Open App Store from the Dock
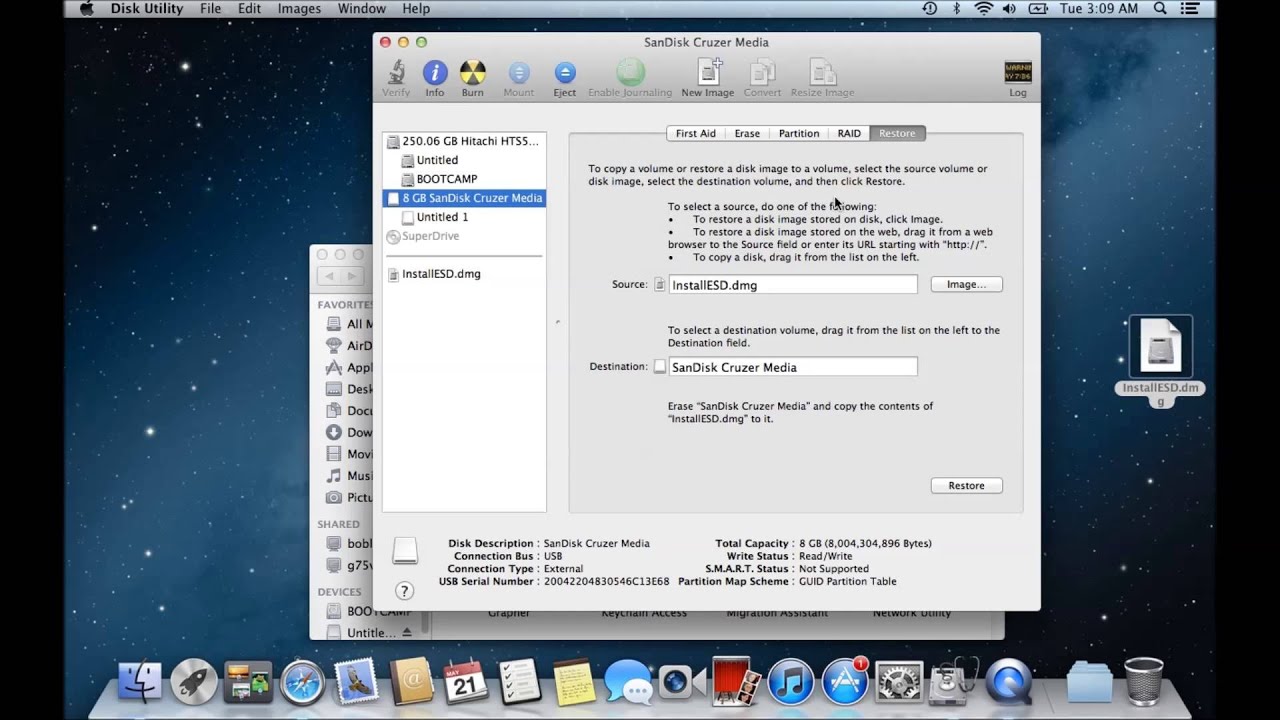This screenshot has width=1280, height=720. [x=845, y=682]
